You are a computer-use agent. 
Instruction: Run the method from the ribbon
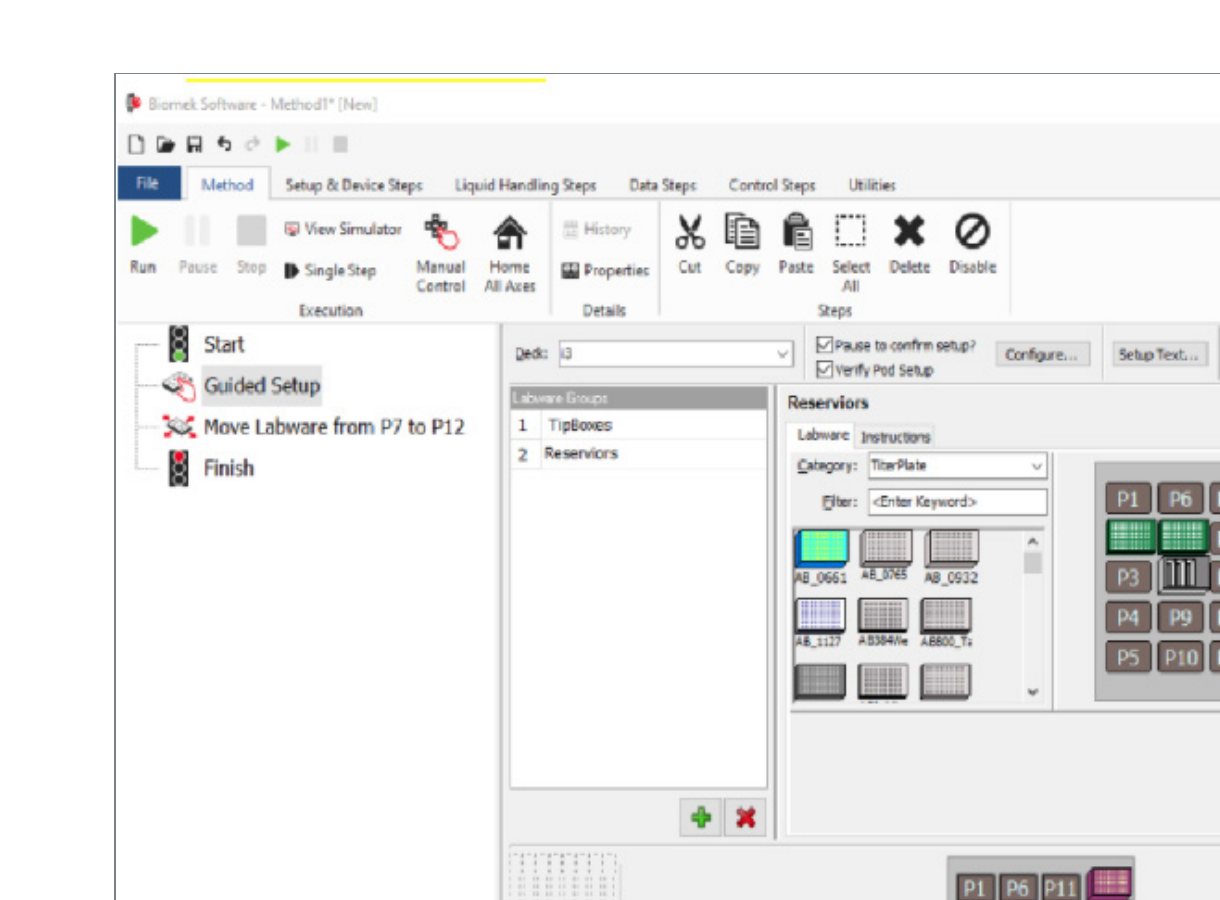[143, 245]
